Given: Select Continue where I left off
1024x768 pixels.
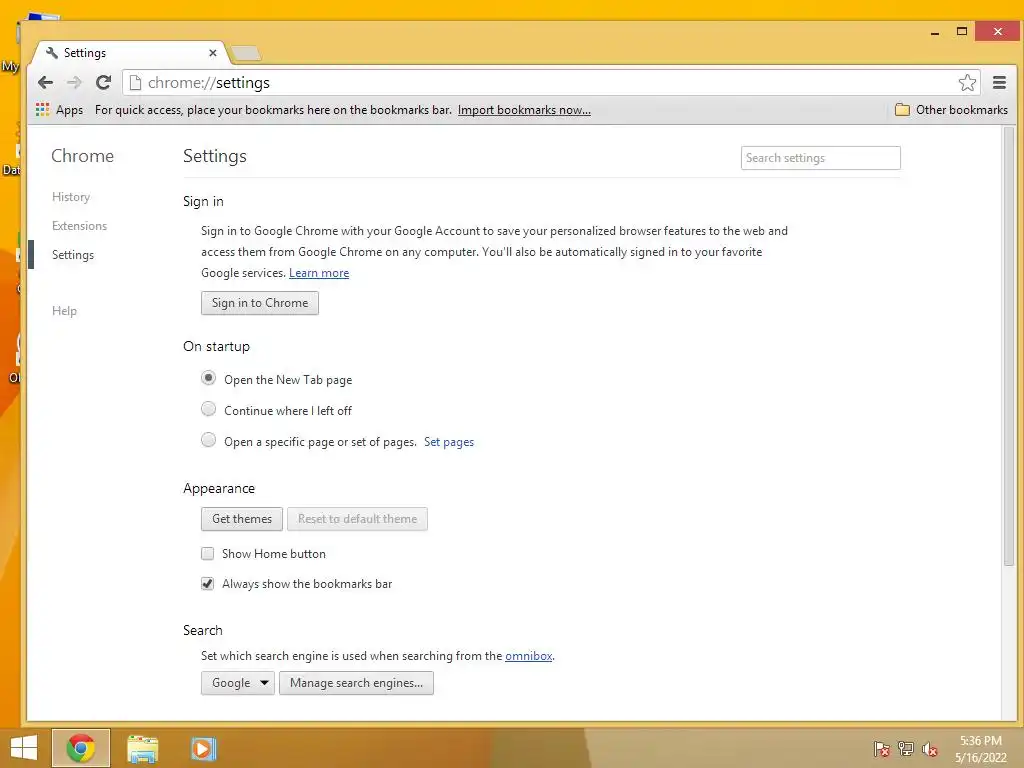Looking at the screenshot, I should coord(208,409).
